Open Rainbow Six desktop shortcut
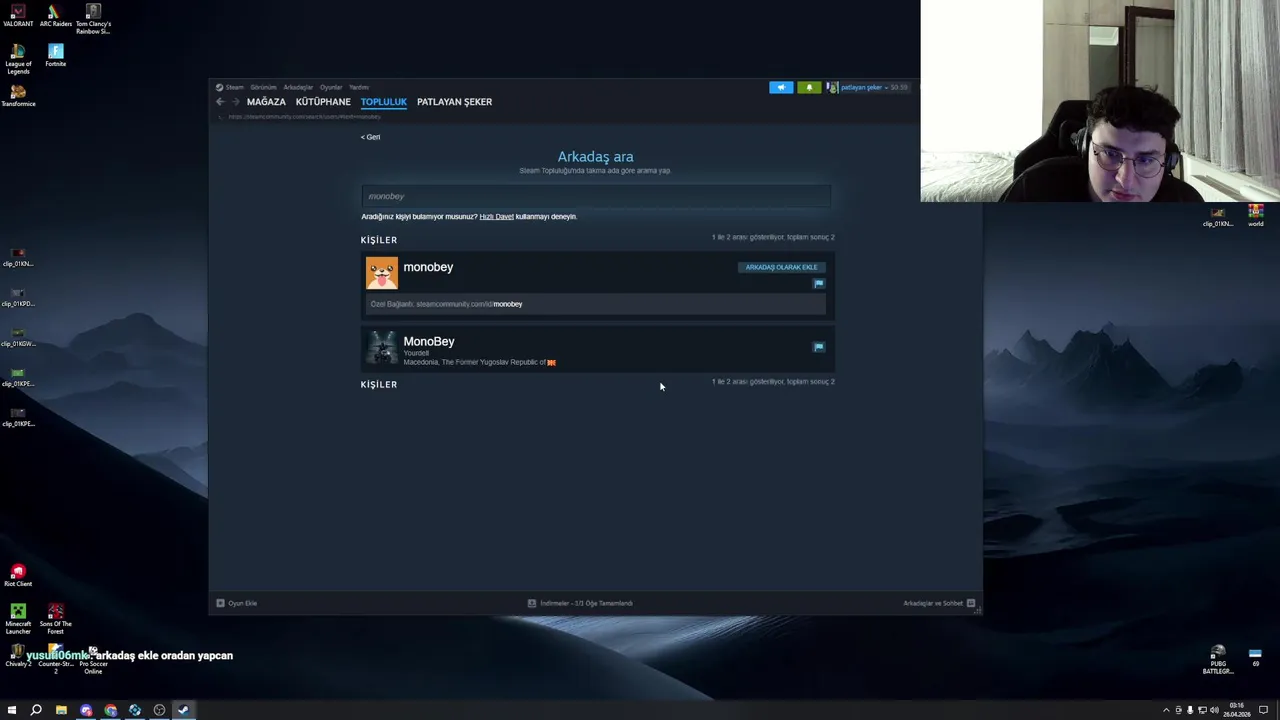Image resolution: width=1280 pixels, height=720 pixels. [93, 19]
